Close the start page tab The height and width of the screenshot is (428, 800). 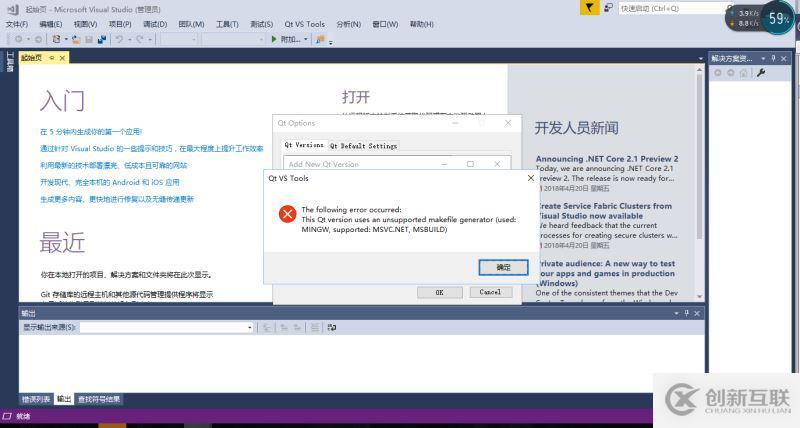(x=62, y=58)
